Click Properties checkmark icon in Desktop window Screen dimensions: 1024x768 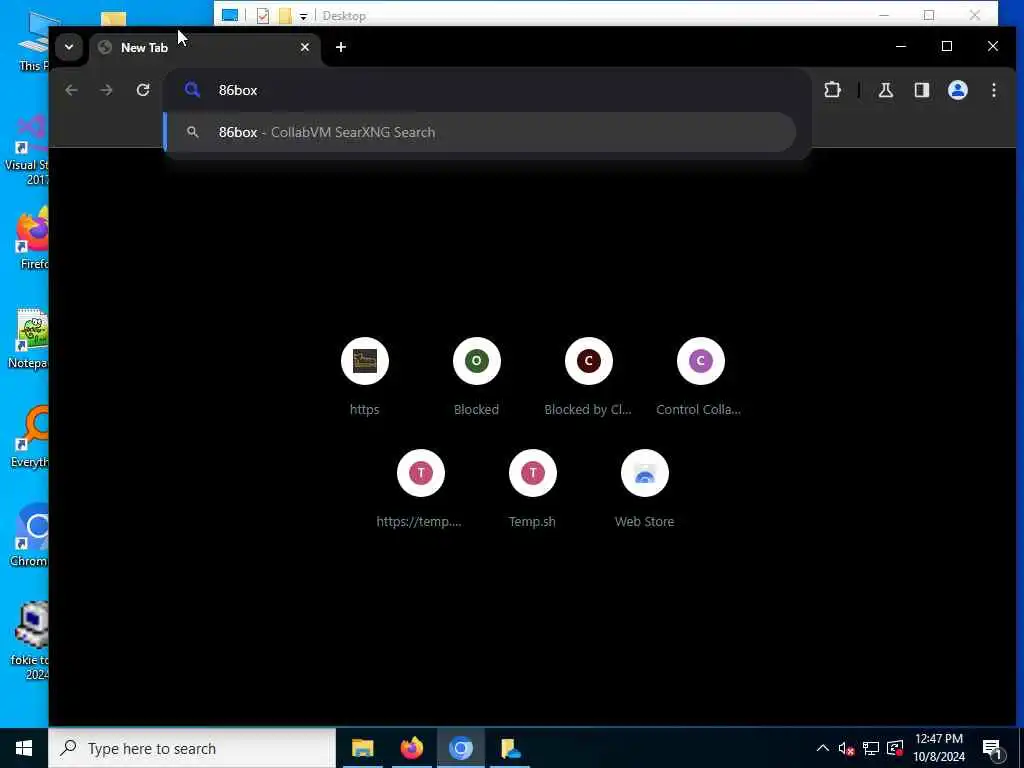pos(263,16)
